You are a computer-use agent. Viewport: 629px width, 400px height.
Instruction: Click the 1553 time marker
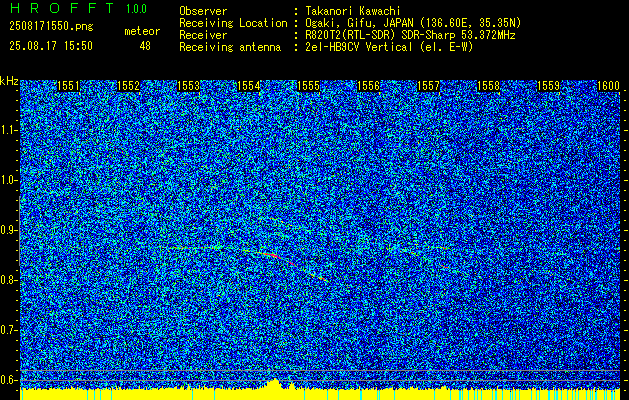[189, 86]
